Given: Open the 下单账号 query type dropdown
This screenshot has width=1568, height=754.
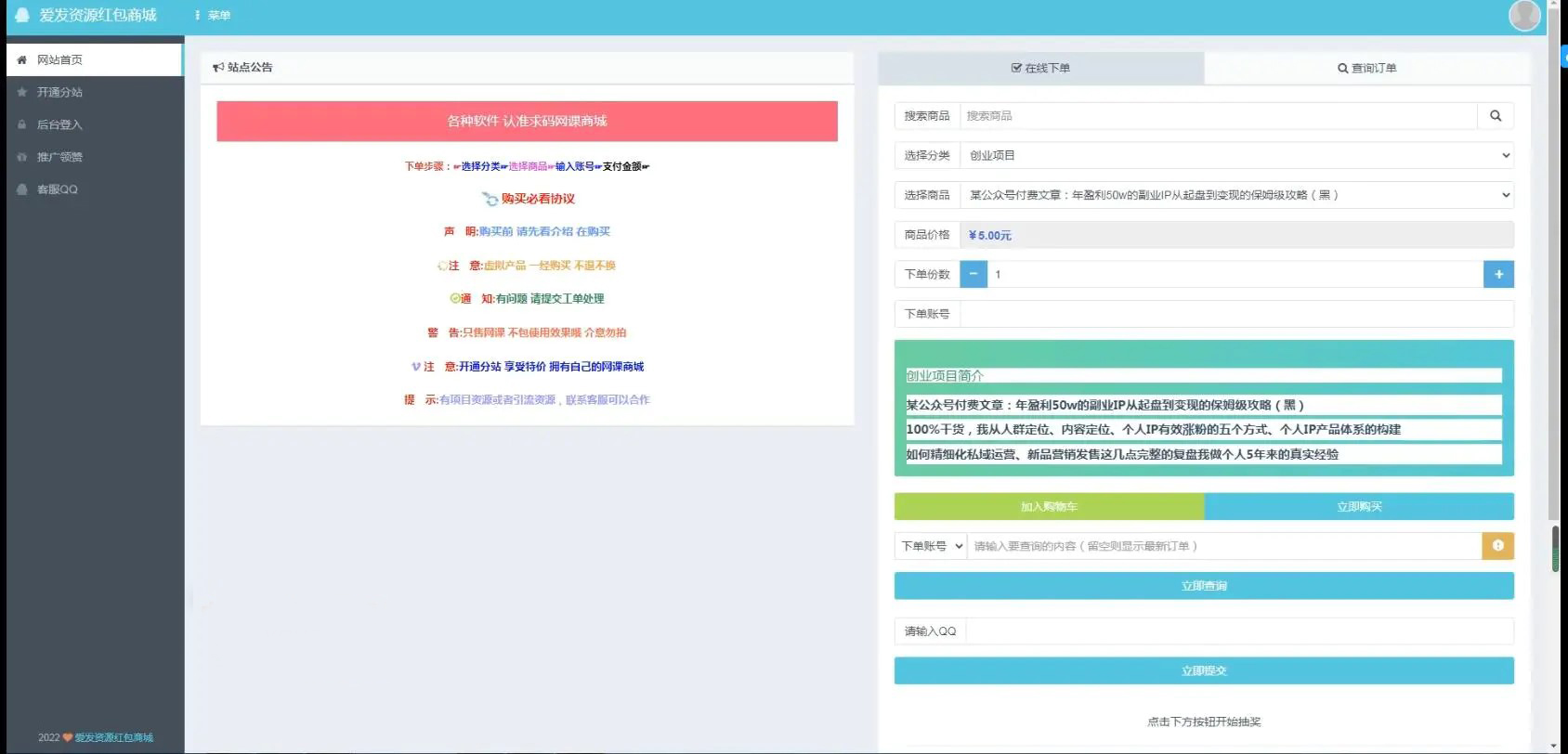Looking at the screenshot, I should click(x=931, y=546).
